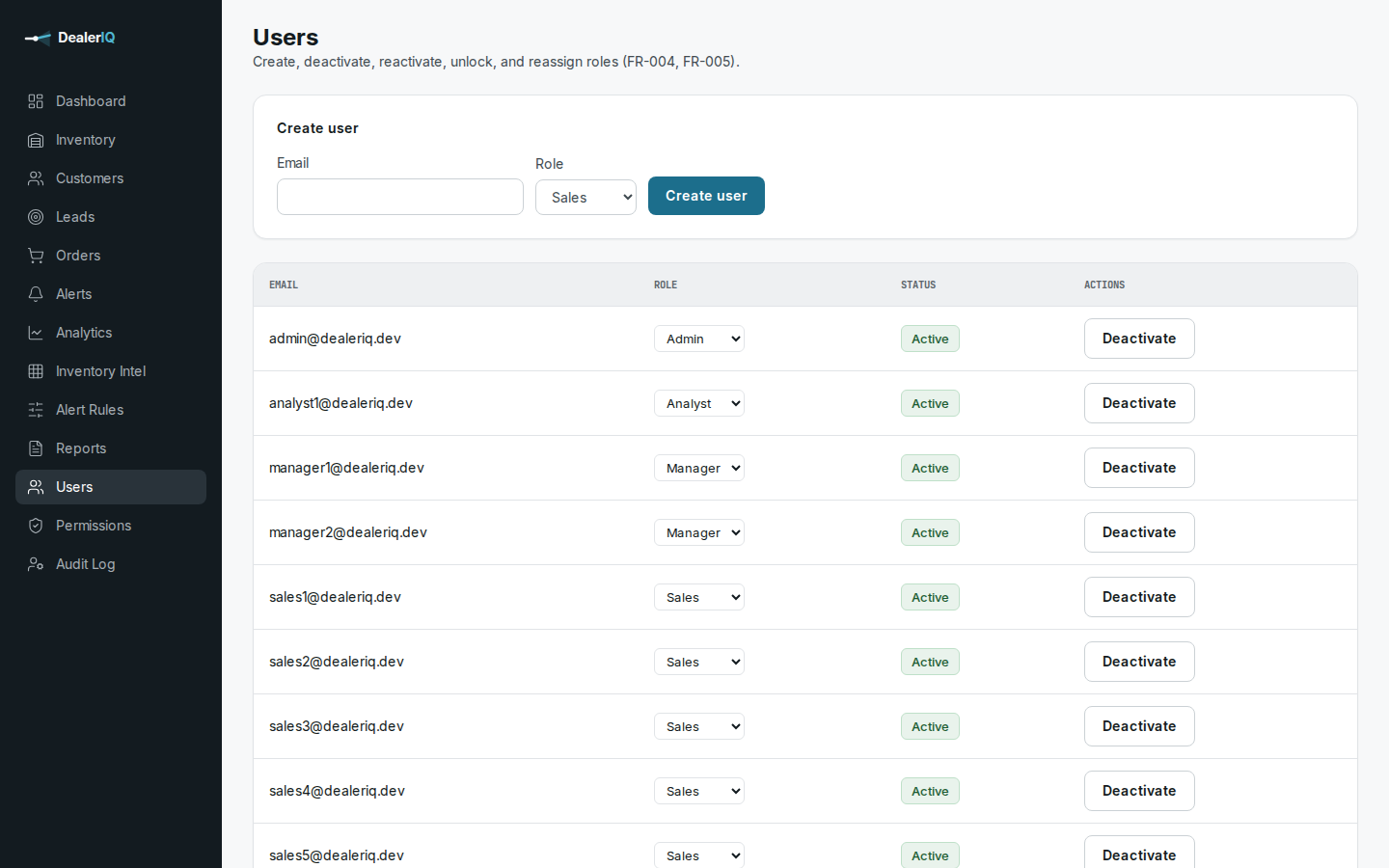Click the Alert Rules sliders icon
The image size is (1389, 868).
coord(36,410)
